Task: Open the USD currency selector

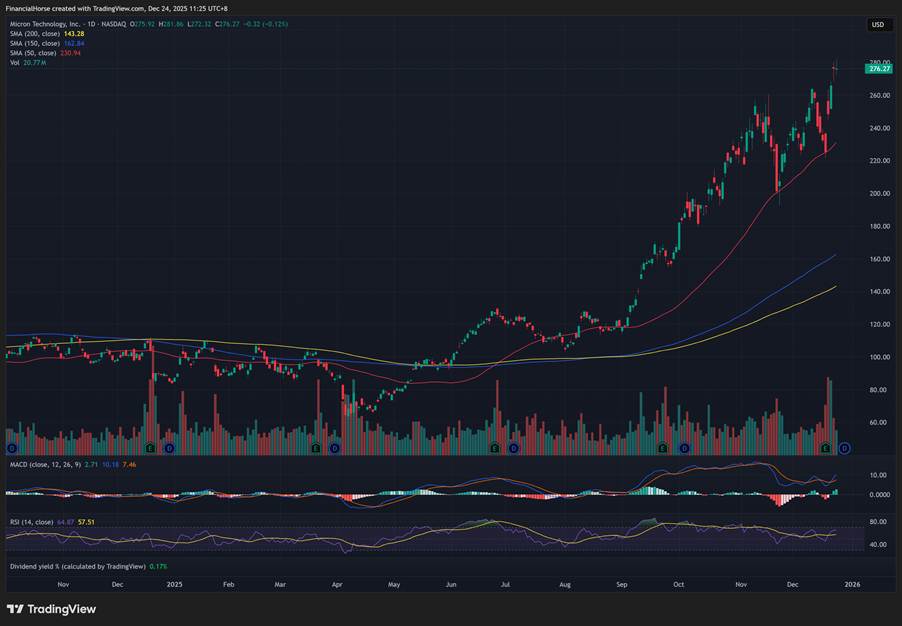Action: coord(877,25)
